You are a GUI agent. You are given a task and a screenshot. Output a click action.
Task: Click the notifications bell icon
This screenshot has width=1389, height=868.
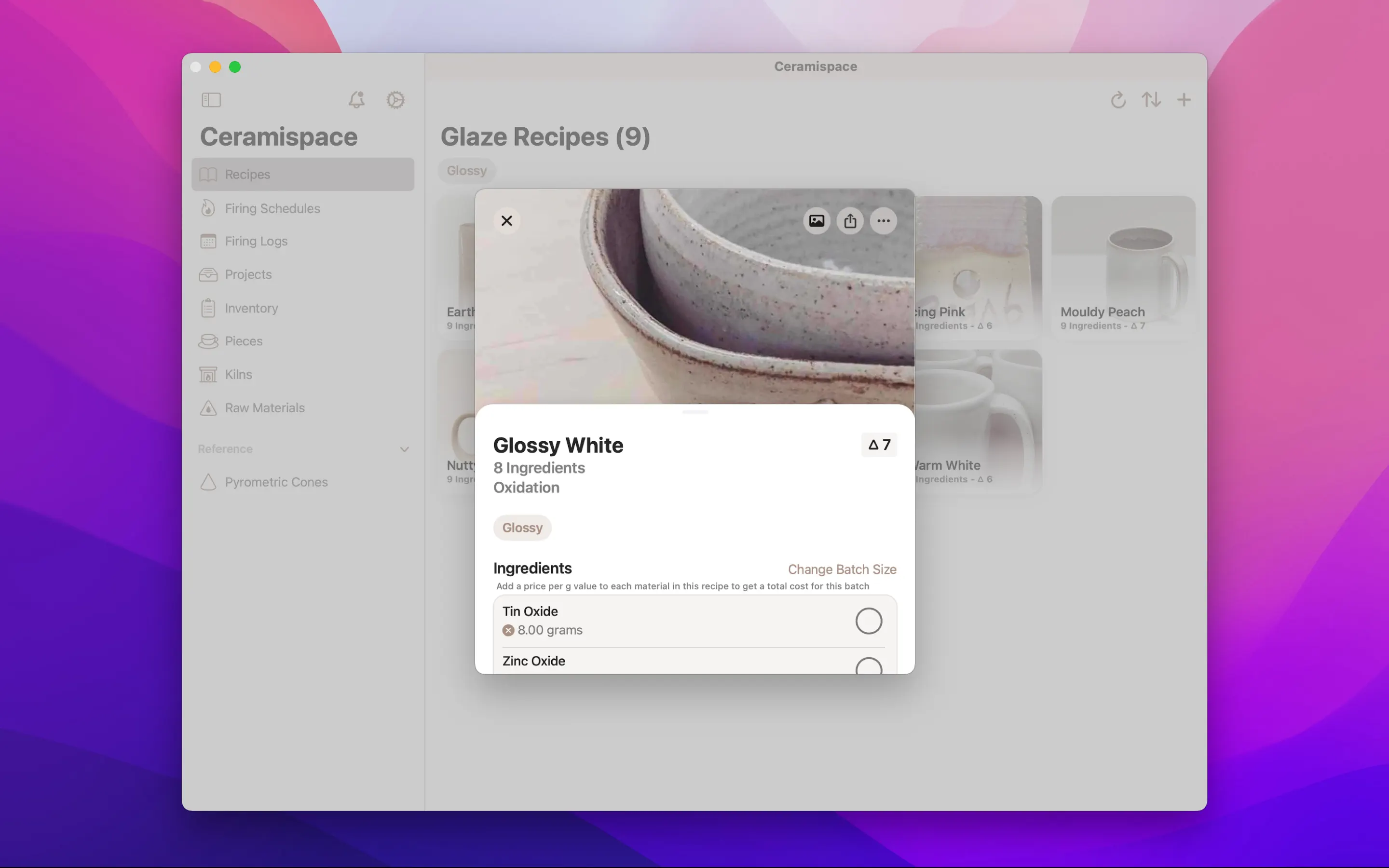coord(356,100)
